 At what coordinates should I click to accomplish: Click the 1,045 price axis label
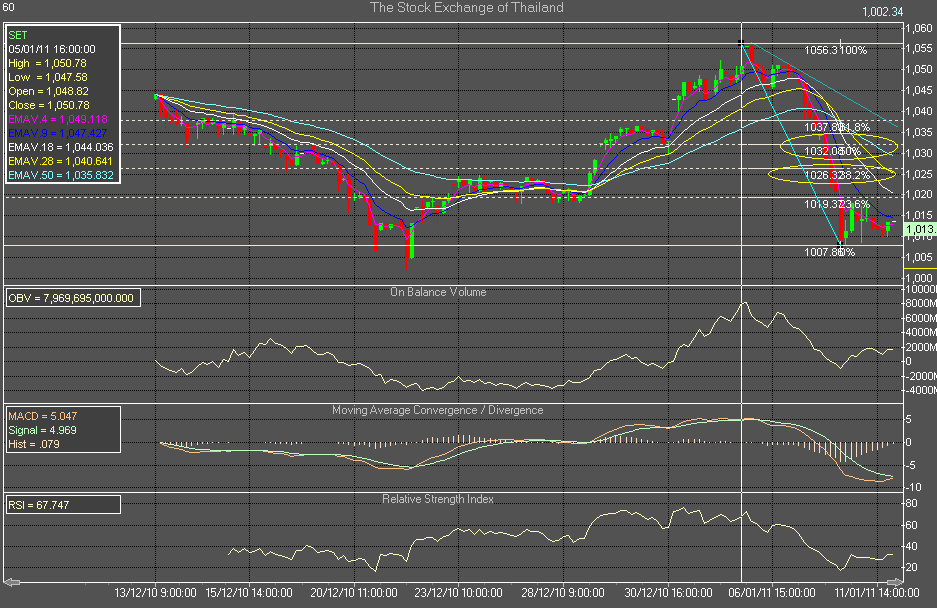click(x=919, y=90)
